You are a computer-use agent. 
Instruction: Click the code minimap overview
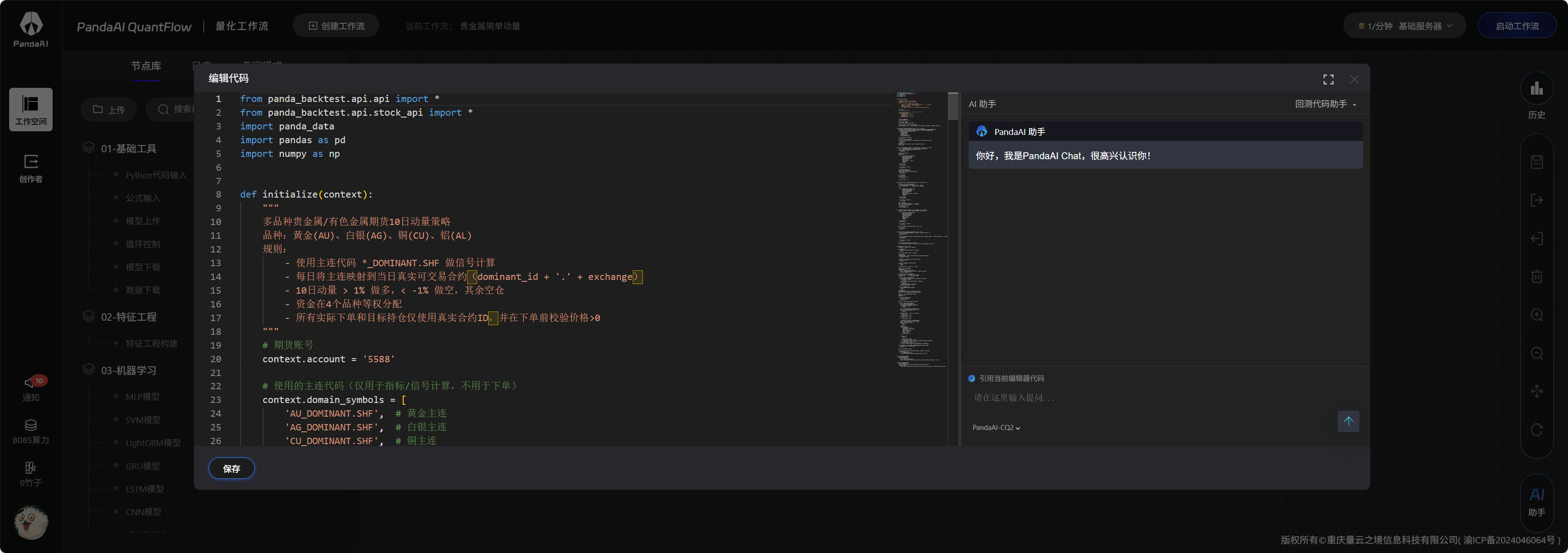point(921,230)
